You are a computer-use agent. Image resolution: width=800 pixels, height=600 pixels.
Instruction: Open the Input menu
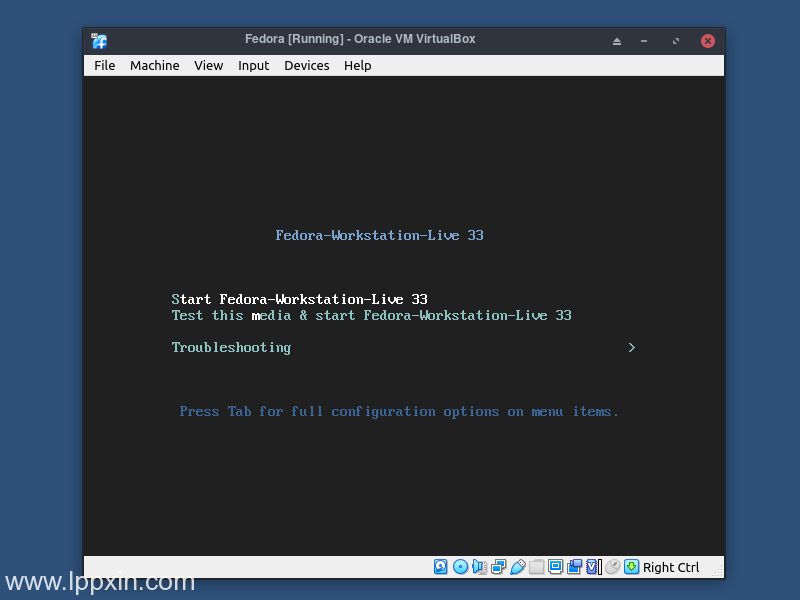254,66
